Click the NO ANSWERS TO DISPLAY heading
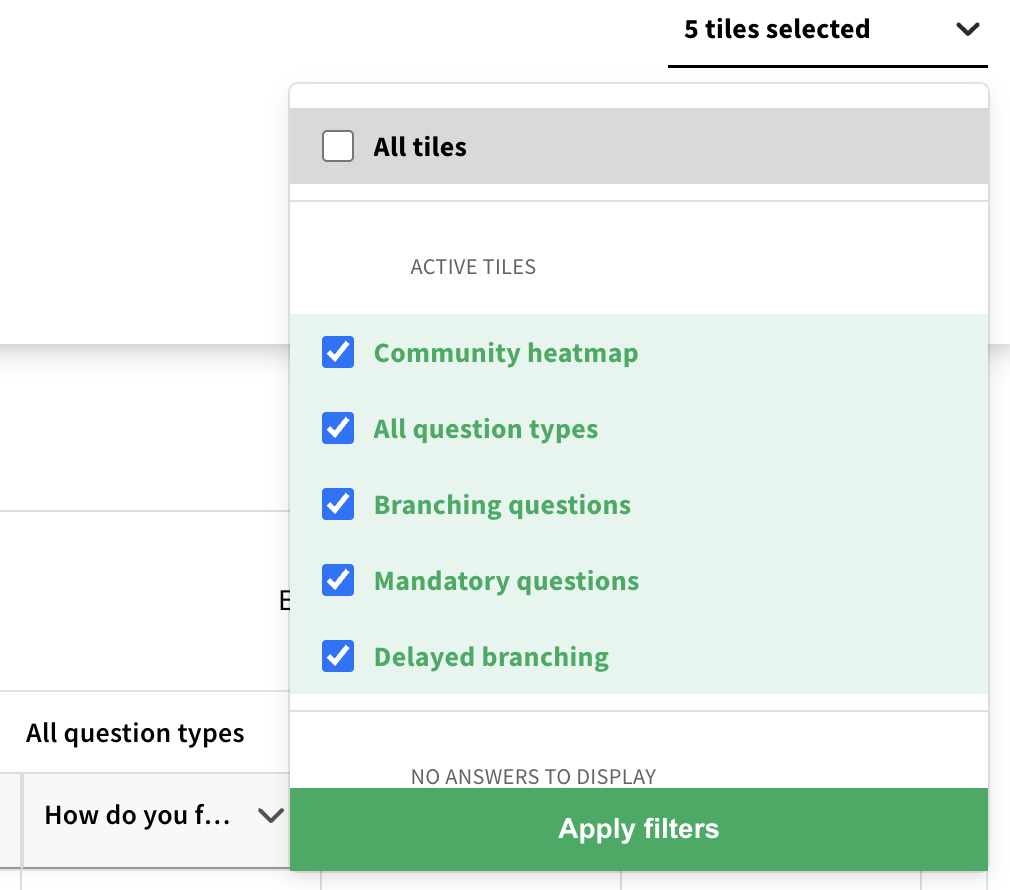This screenshot has height=890, width=1010. point(533,776)
